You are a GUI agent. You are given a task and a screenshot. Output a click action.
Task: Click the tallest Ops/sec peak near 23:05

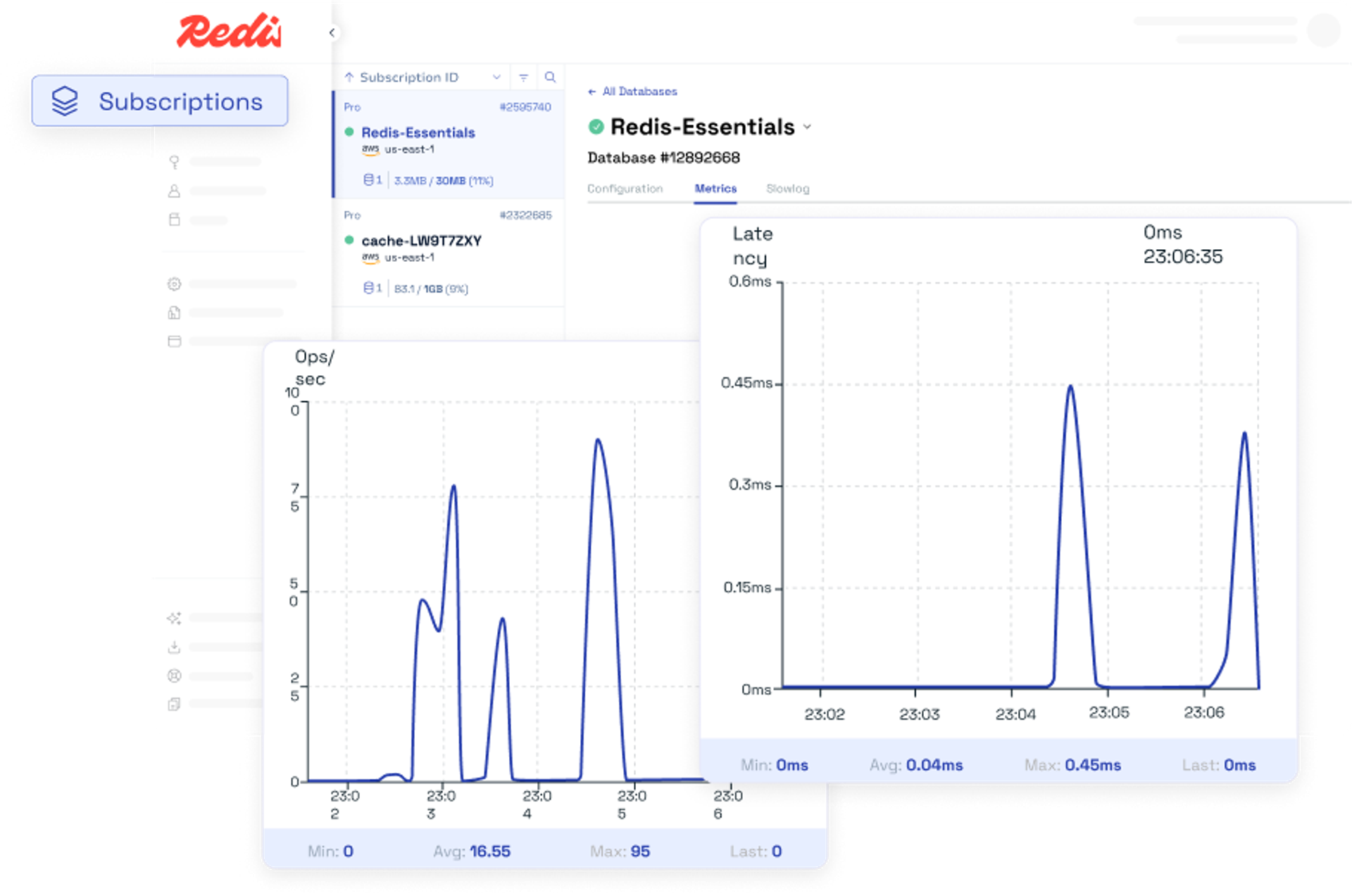[x=598, y=441]
